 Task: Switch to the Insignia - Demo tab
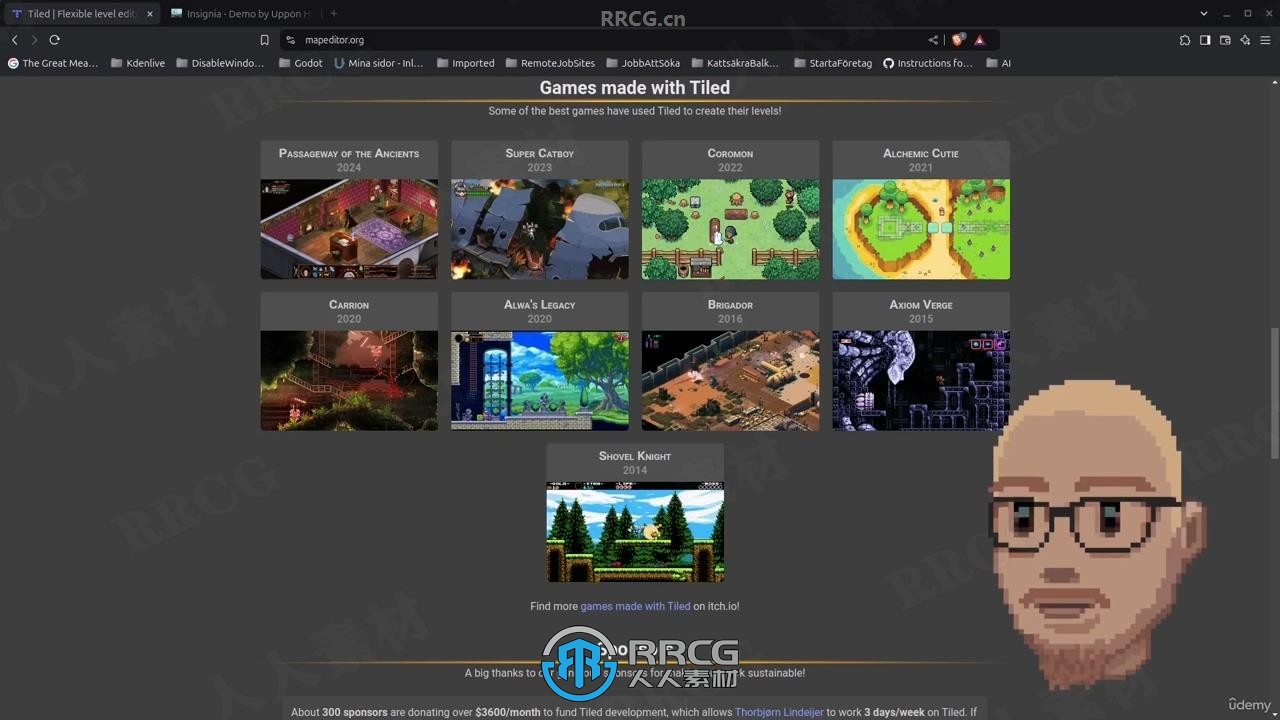(x=240, y=14)
